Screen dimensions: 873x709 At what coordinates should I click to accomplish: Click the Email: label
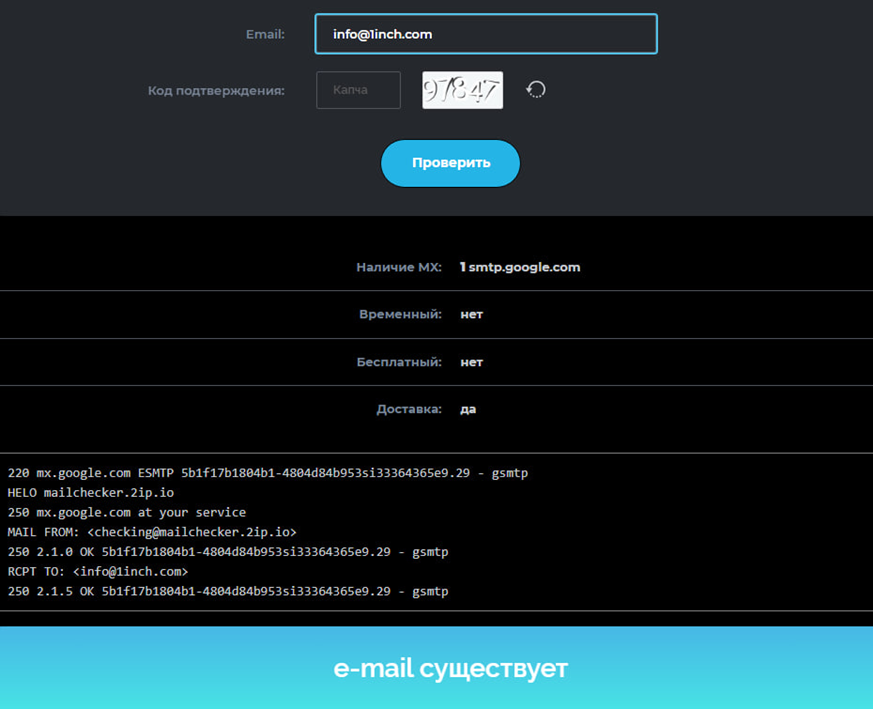[265, 34]
